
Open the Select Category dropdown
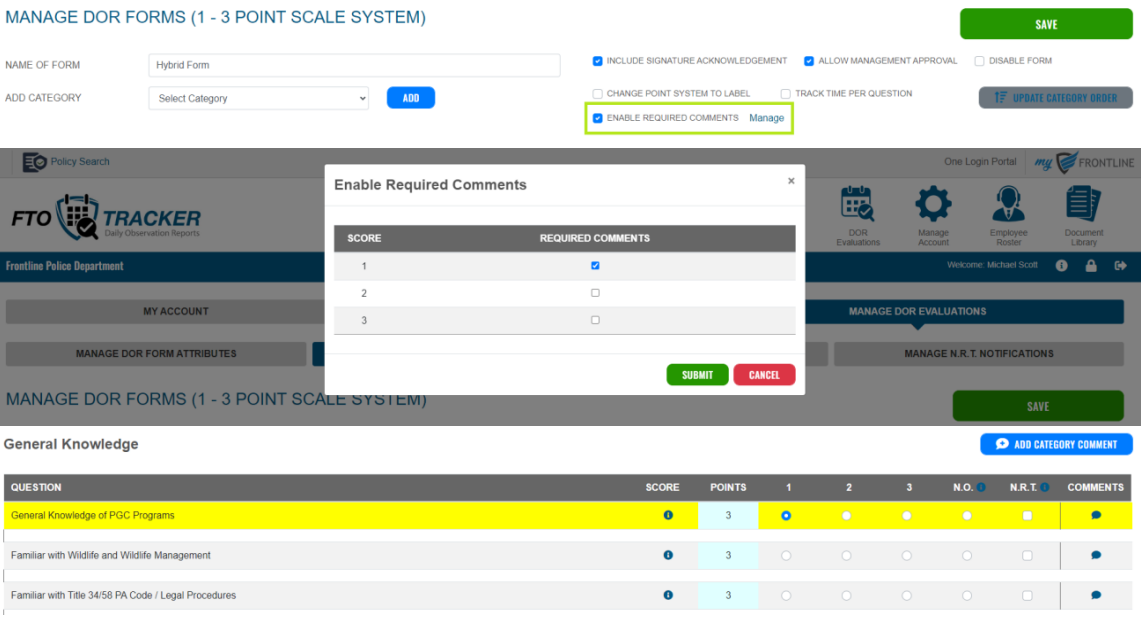pyautogui.click(x=258, y=98)
